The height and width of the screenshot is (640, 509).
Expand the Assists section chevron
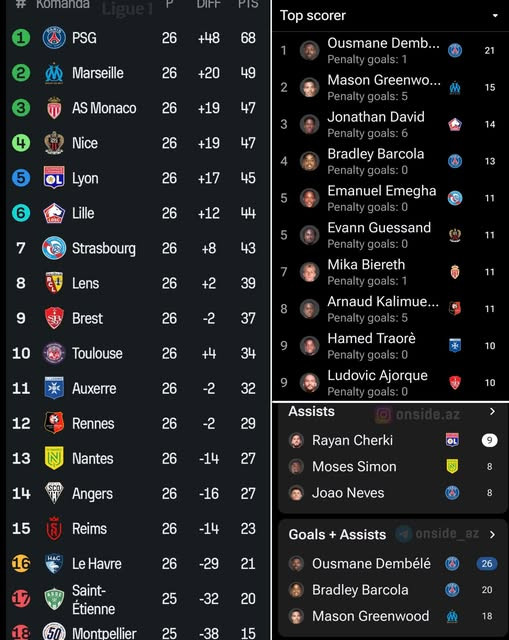[492, 411]
